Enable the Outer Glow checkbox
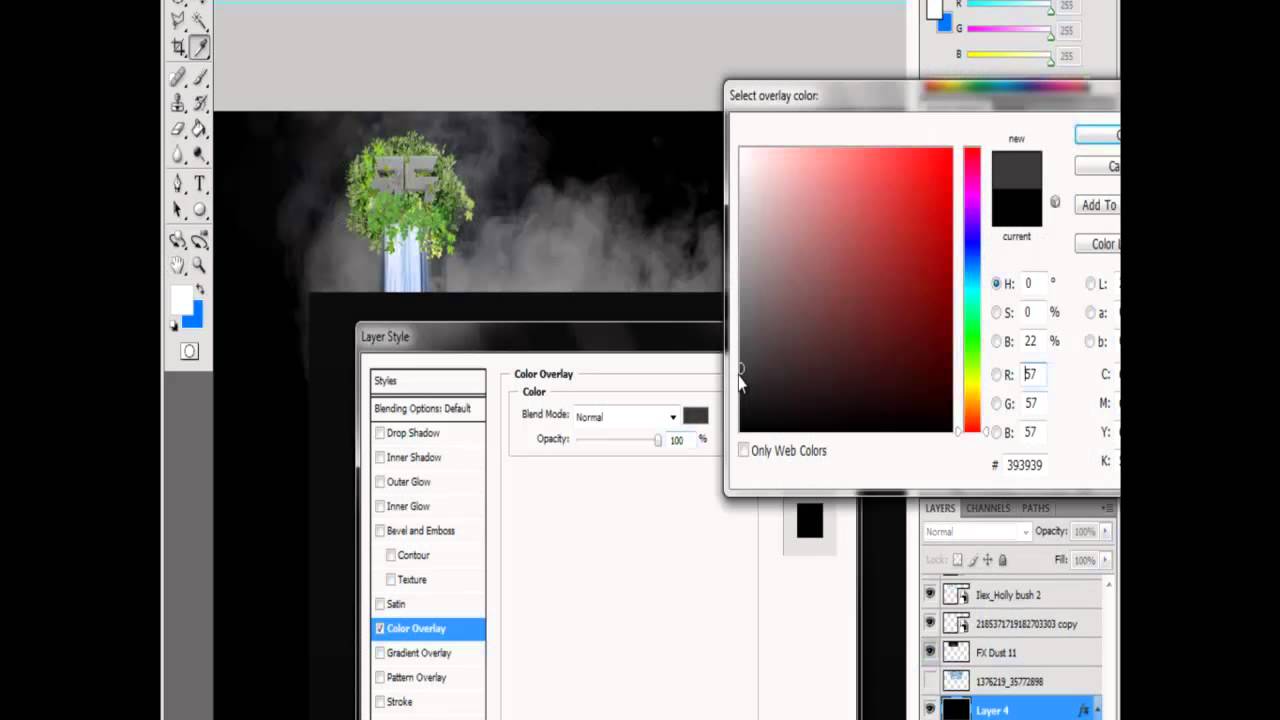This screenshot has width=1280, height=720. [380, 482]
